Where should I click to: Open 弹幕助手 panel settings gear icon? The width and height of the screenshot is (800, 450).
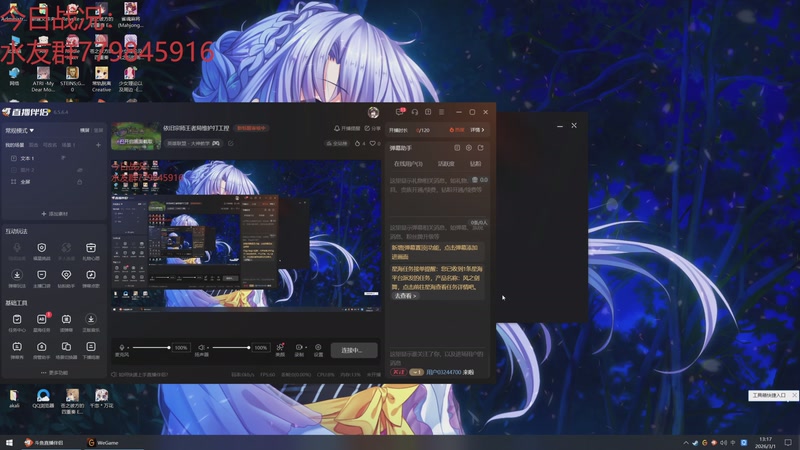click(x=468, y=148)
